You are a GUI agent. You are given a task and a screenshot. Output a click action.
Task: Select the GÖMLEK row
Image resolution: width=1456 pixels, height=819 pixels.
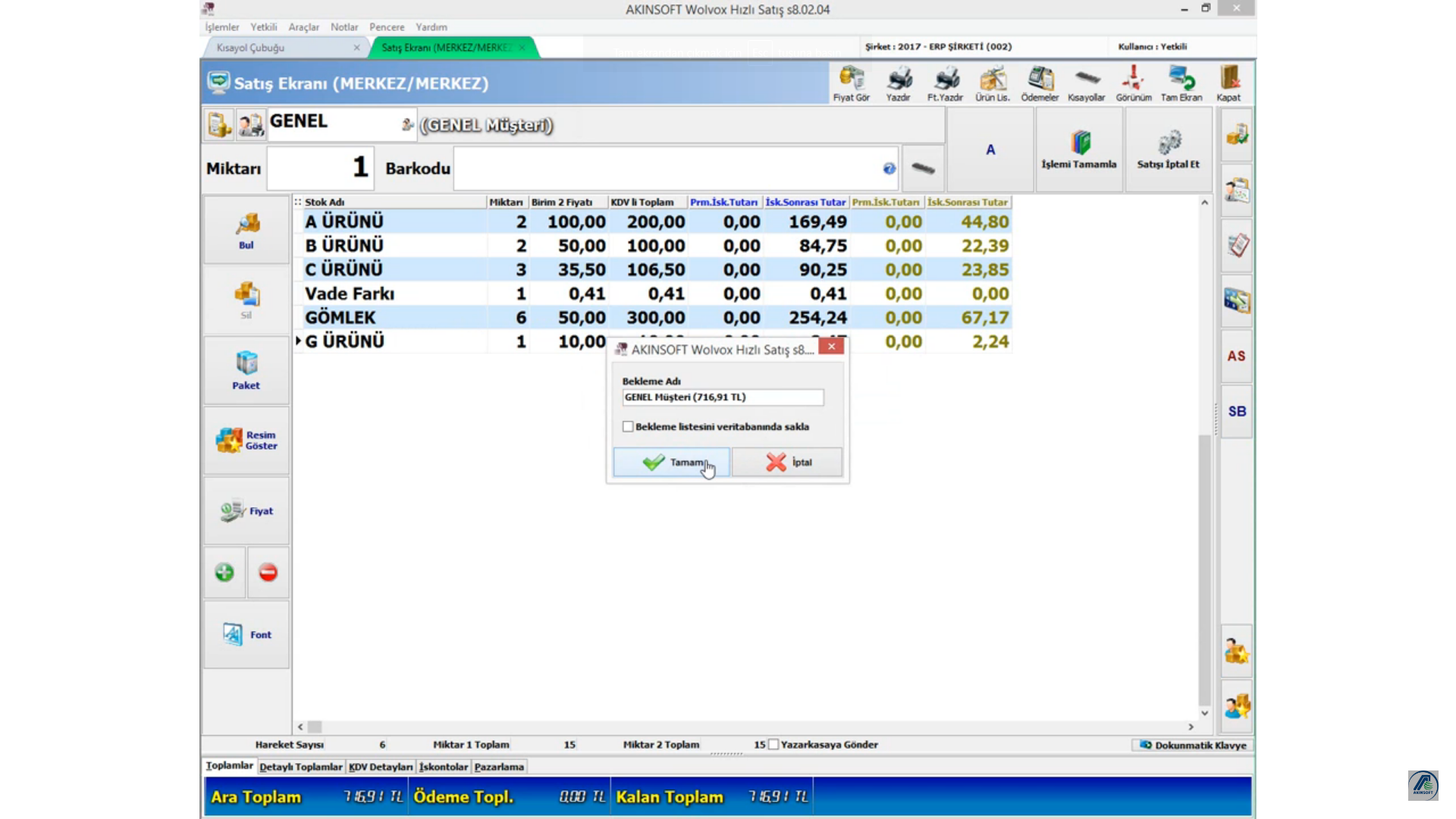pyautogui.click(x=652, y=318)
